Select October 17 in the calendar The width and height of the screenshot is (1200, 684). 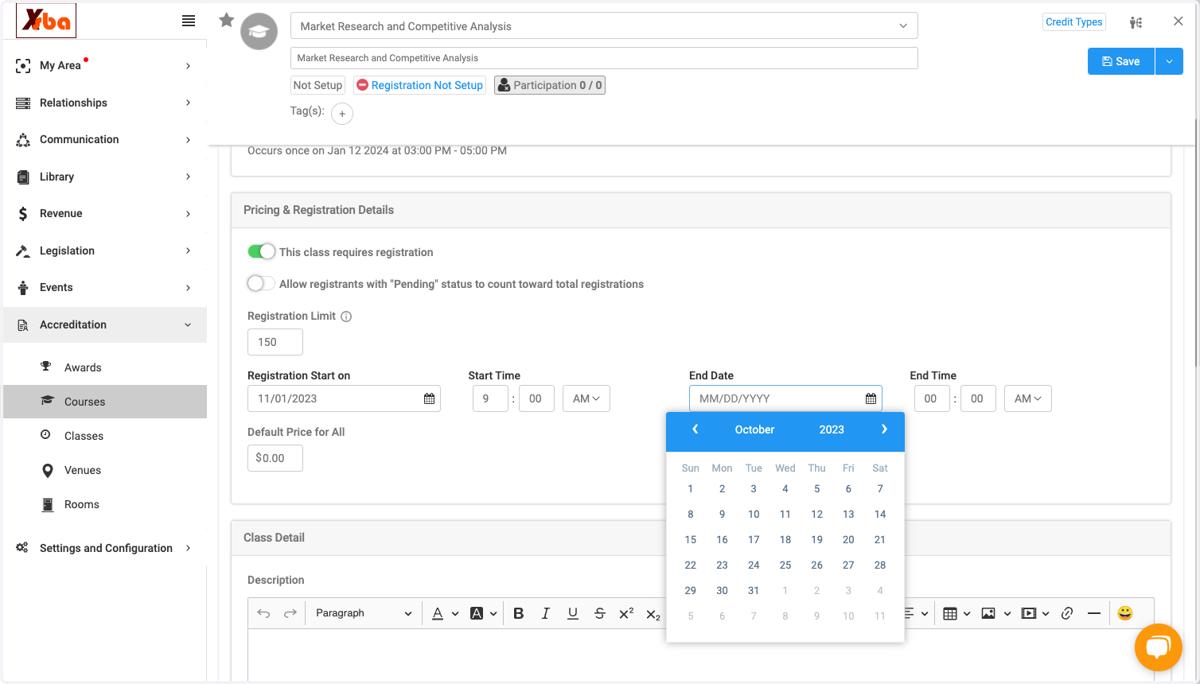(754, 540)
